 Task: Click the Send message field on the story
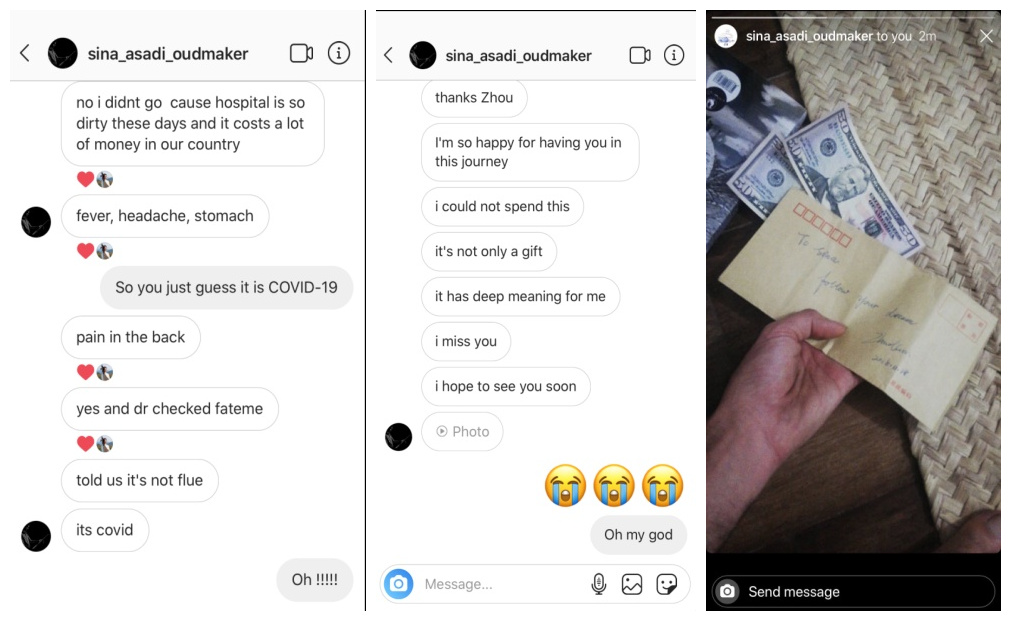(853, 591)
